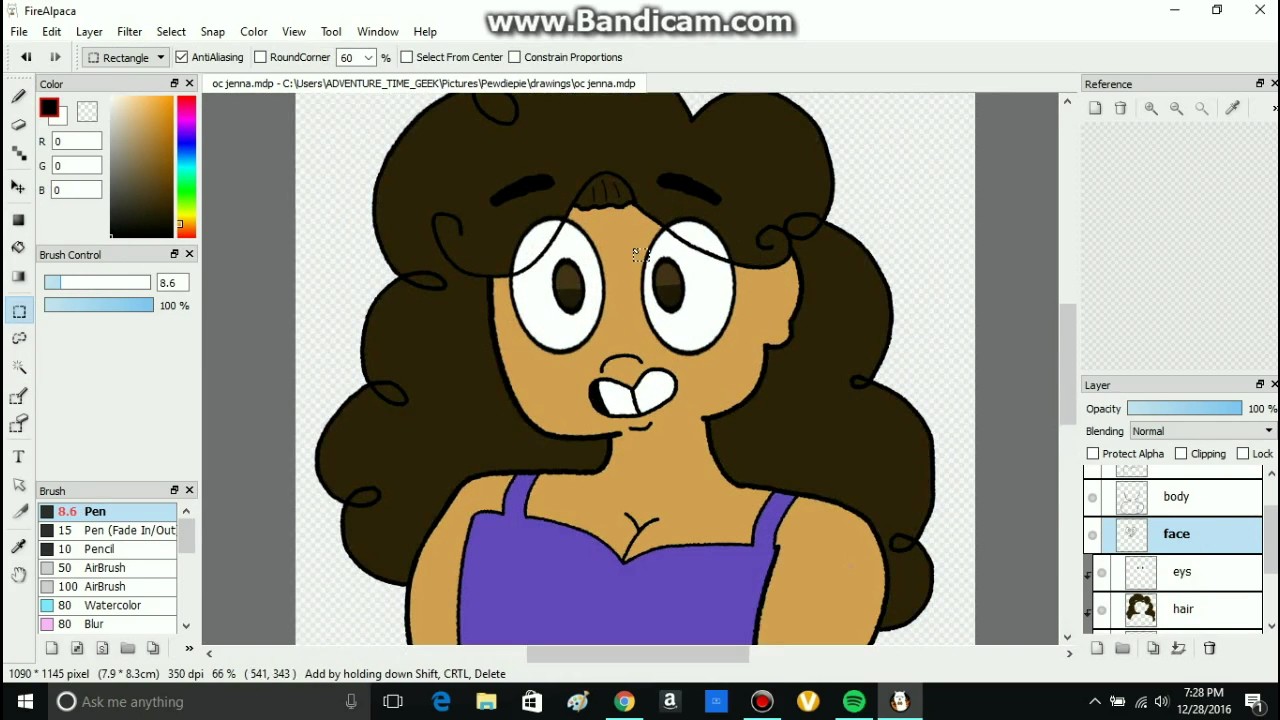The image size is (1280, 720).
Task: Select the Text tool
Action: pos(18,457)
